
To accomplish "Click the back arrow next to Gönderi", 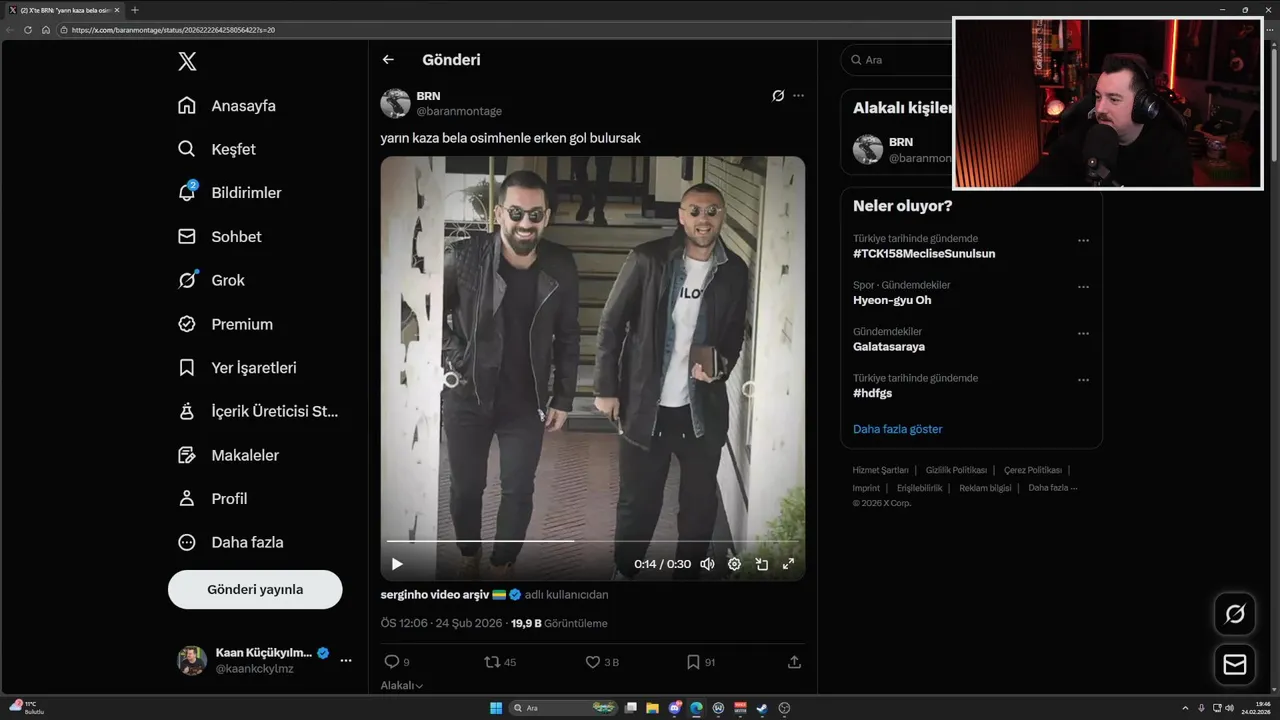I will click(x=388, y=60).
